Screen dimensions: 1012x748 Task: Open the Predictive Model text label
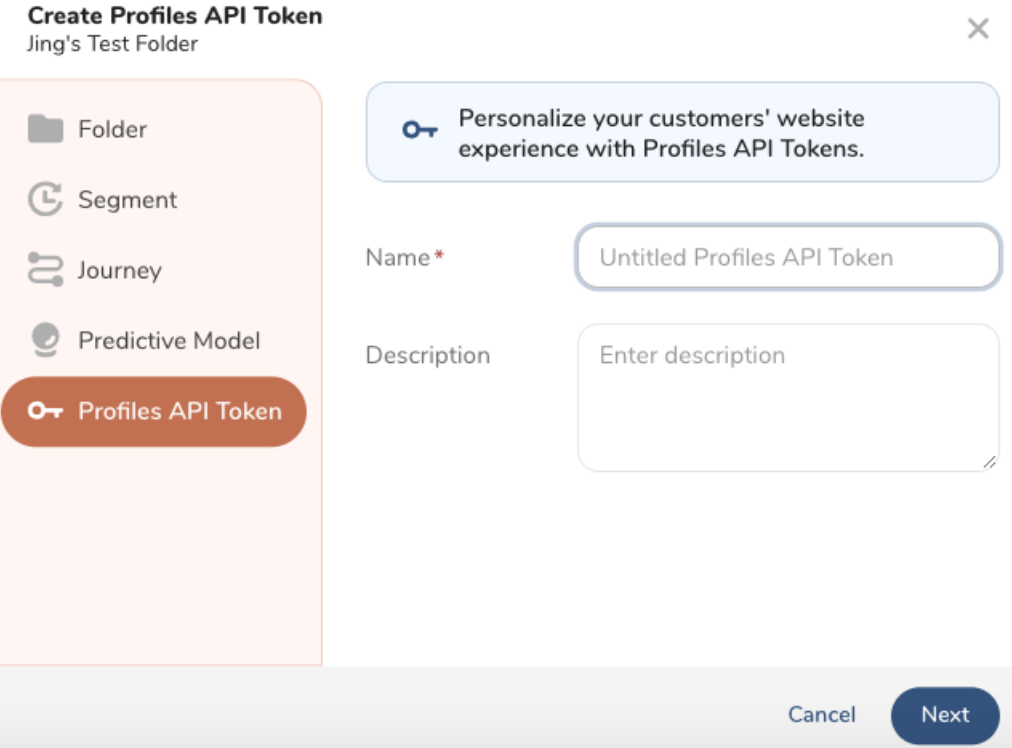pyautogui.click(x=169, y=341)
